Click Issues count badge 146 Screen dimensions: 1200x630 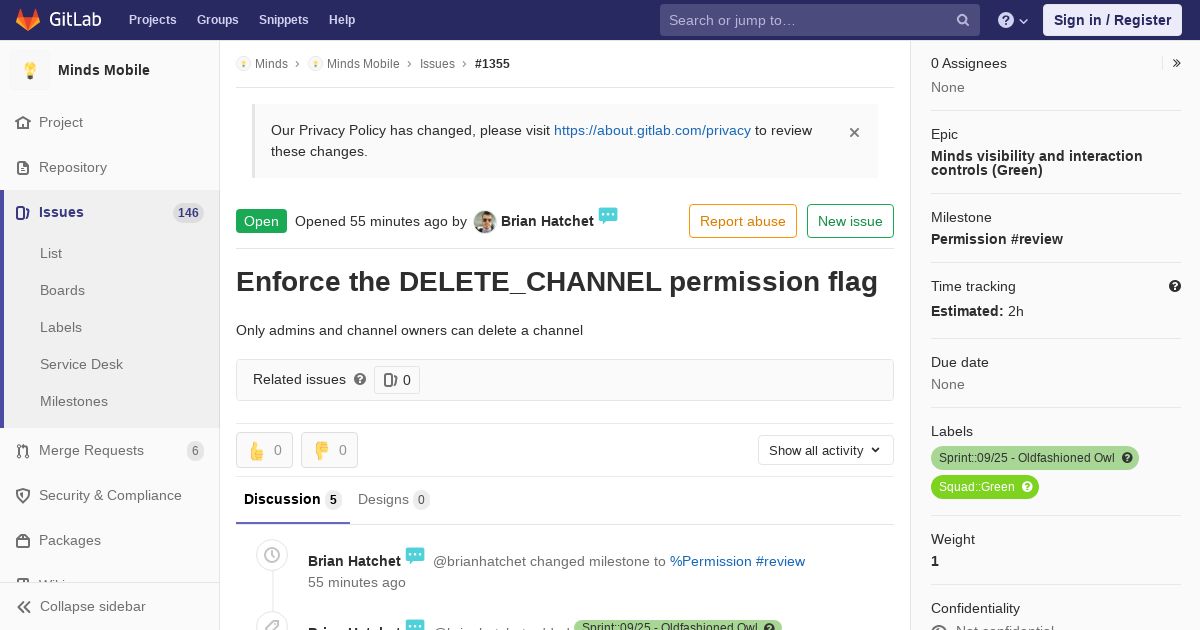[x=188, y=213]
